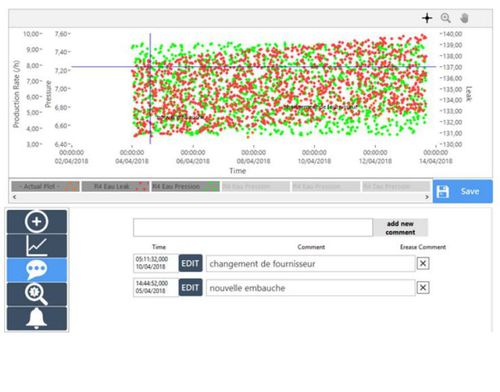Select the crosshair cursor tool

(x=427, y=18)
